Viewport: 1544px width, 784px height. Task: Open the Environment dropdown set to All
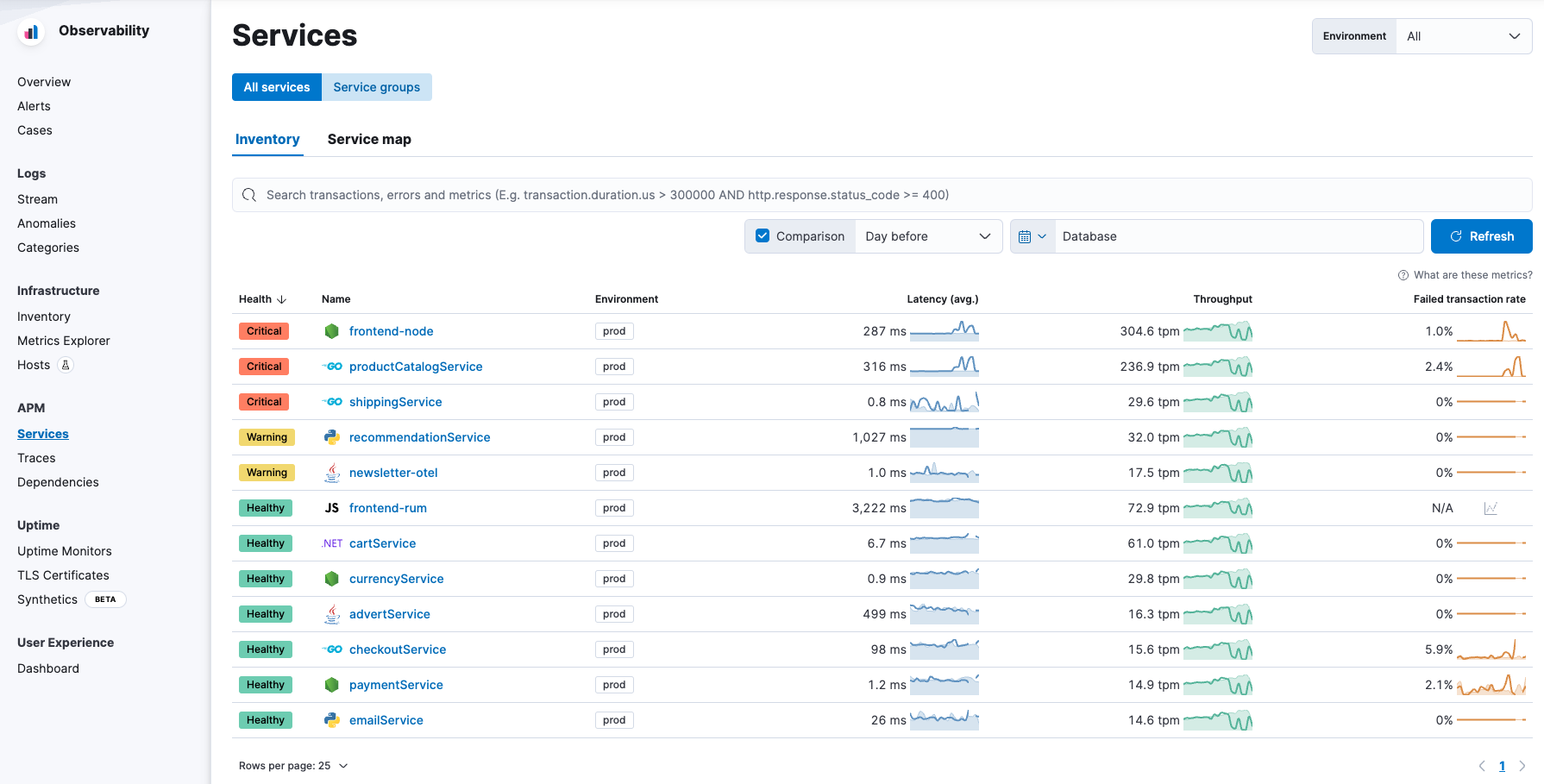1463,36
